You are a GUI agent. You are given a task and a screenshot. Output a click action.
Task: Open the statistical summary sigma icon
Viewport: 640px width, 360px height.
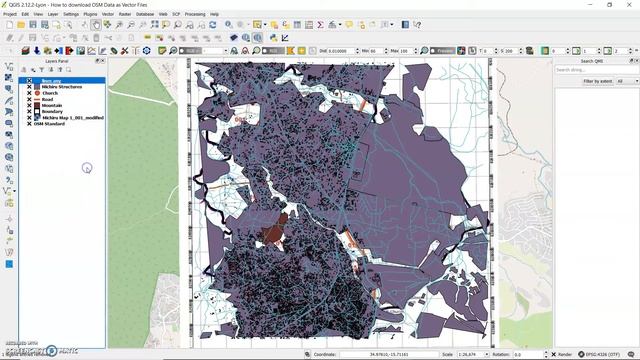tap(320, 25)
